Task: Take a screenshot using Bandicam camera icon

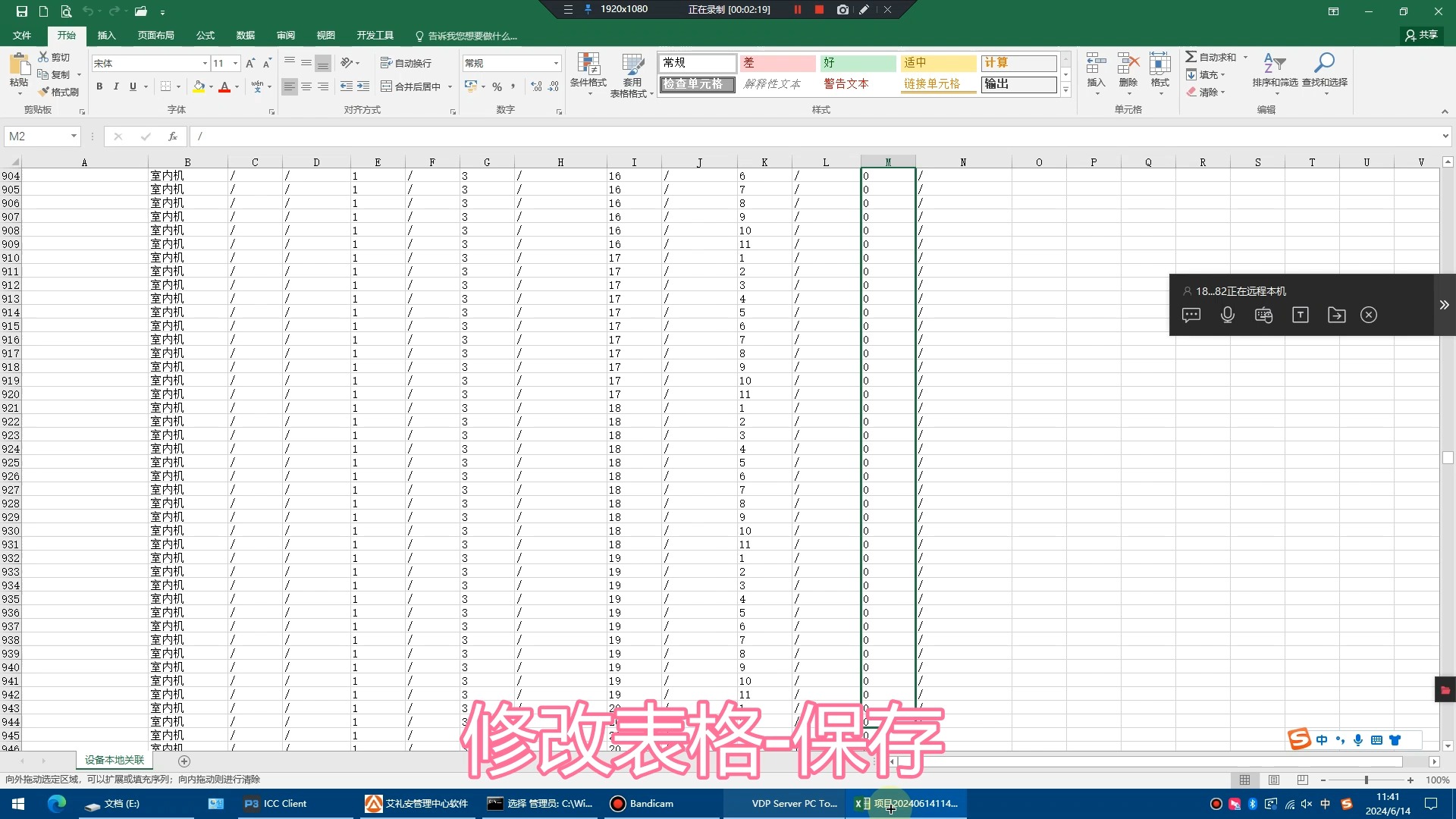Action: 843,10
